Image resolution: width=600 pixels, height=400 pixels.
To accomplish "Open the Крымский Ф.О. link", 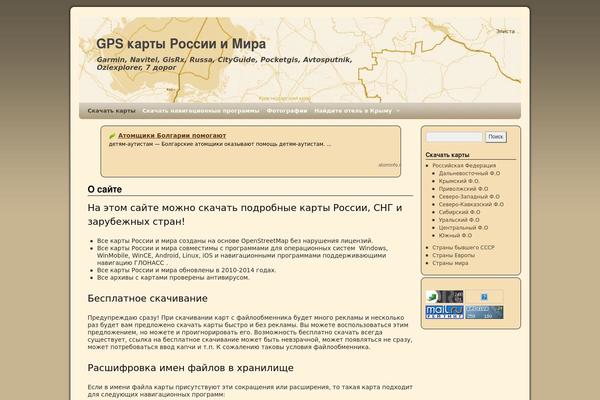I will coord(459,181).
